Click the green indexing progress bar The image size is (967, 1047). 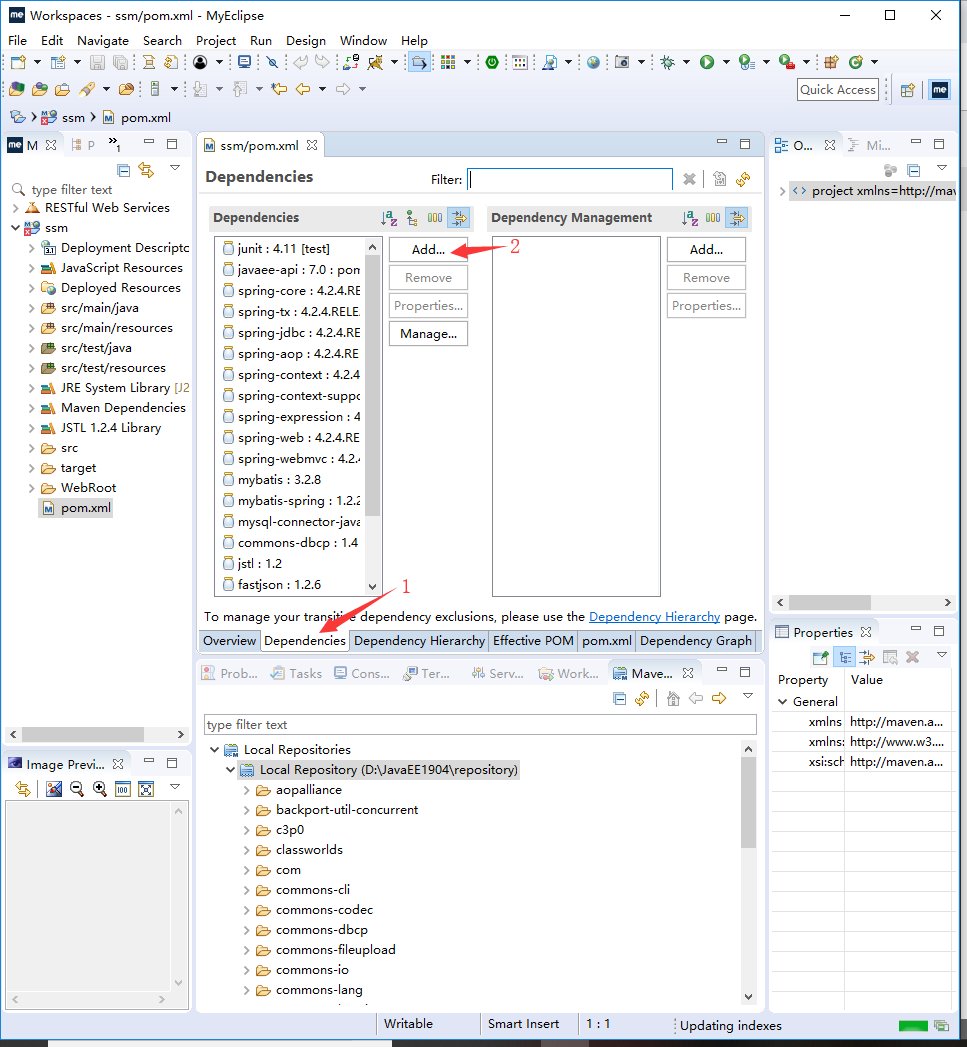pyautogui.click(x=913, y=1026)
